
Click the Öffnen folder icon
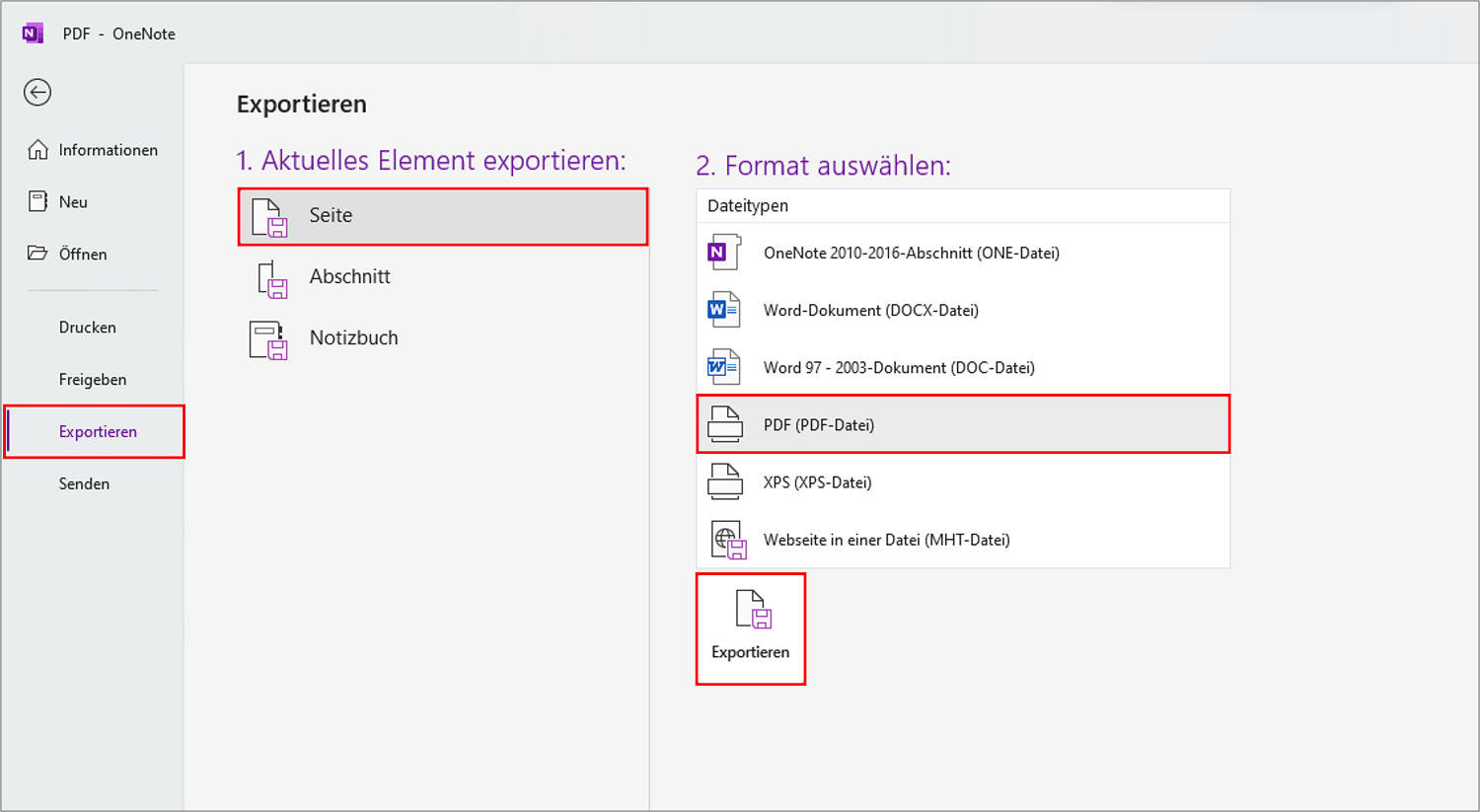point(37,254)
